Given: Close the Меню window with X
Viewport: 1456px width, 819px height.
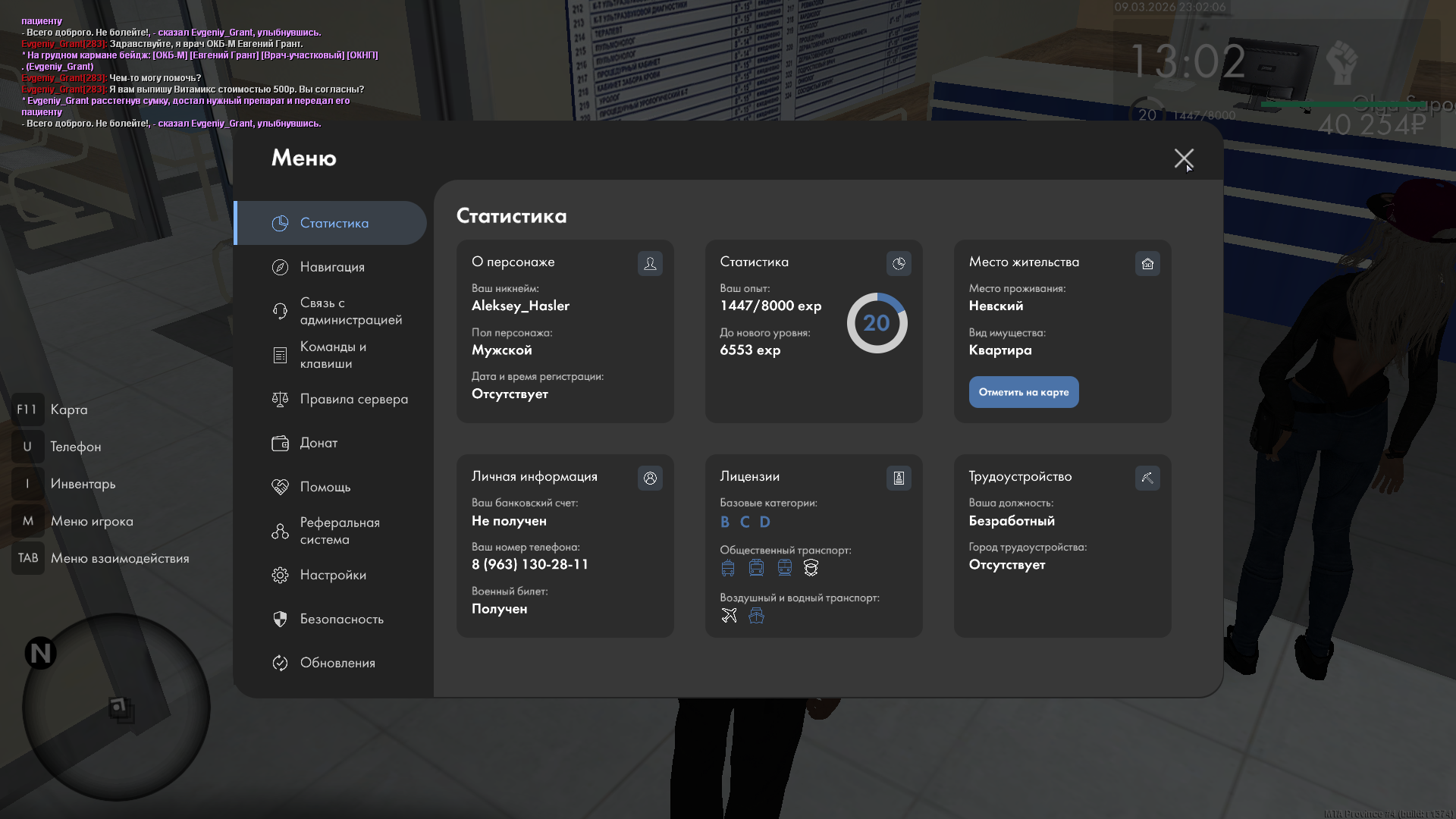Looking at the screenshot, I should coord(1183,158).
